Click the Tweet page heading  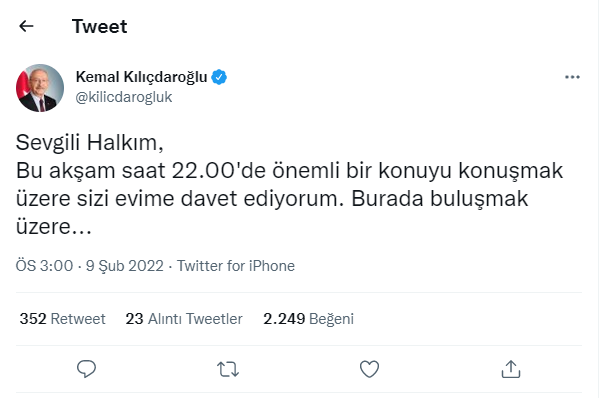(x=100, y=26)
